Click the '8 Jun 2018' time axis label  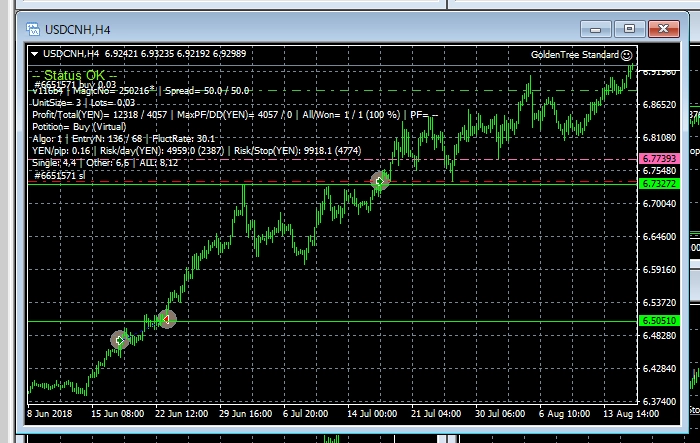pos(49,414)
